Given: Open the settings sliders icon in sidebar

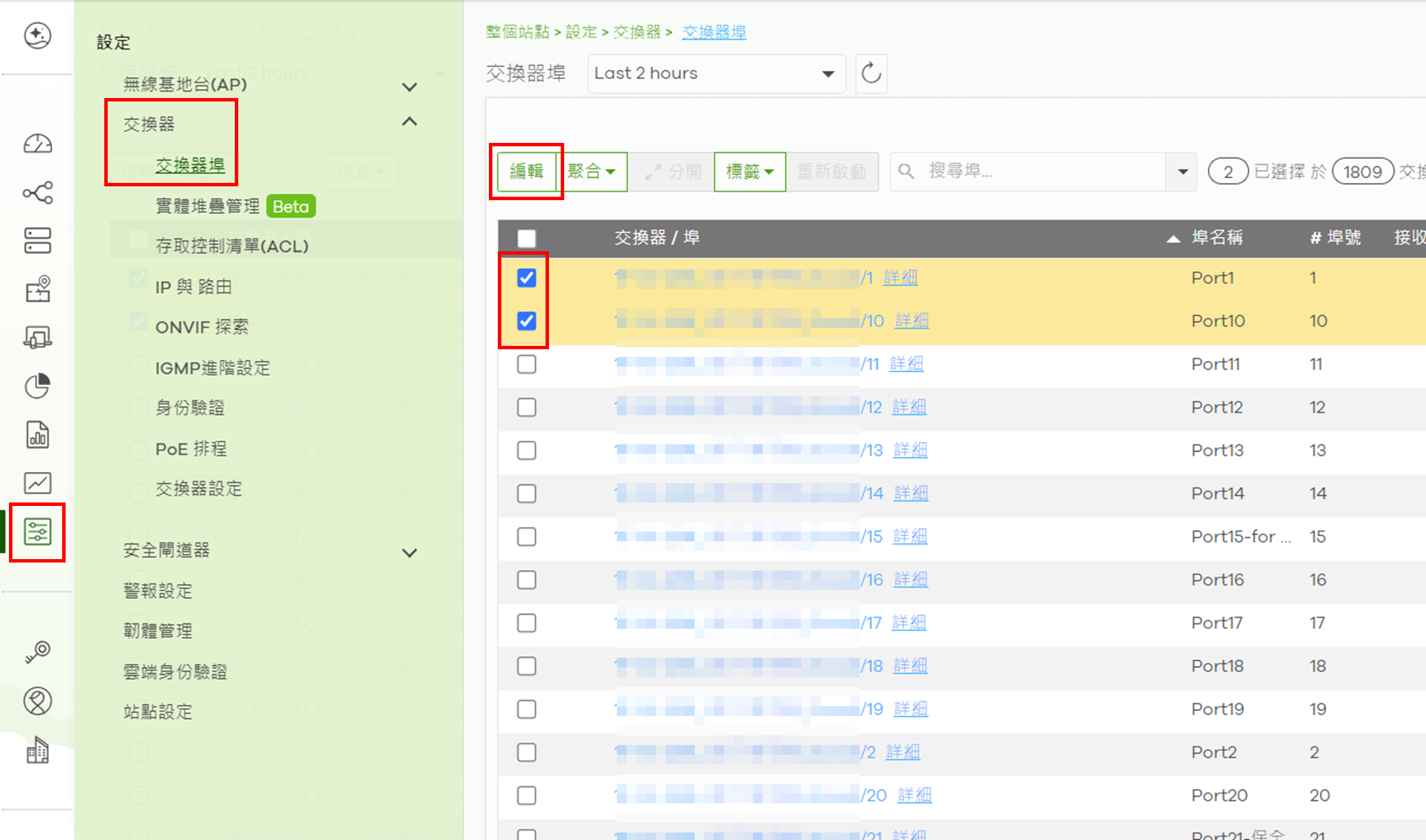Looking at the screenshot, I should [37, 532].
